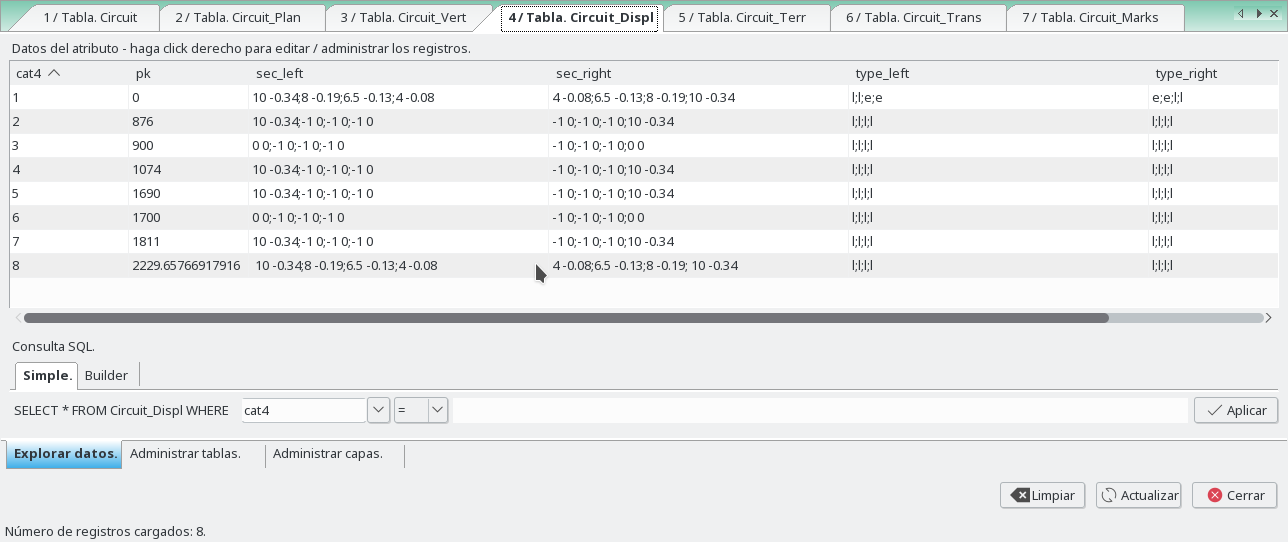Click Limpiar to clear the query

[1042, 495]
